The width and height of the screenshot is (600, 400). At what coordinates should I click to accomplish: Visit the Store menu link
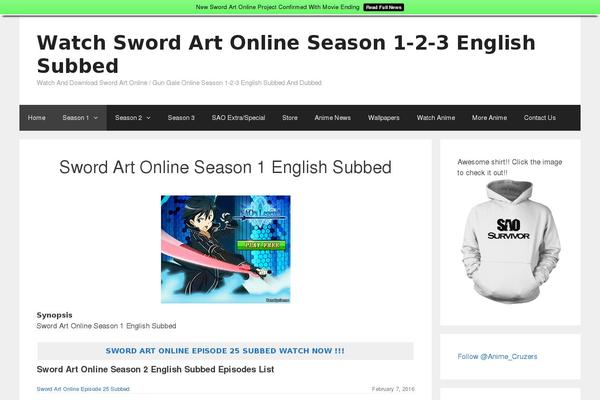(290, 118)
